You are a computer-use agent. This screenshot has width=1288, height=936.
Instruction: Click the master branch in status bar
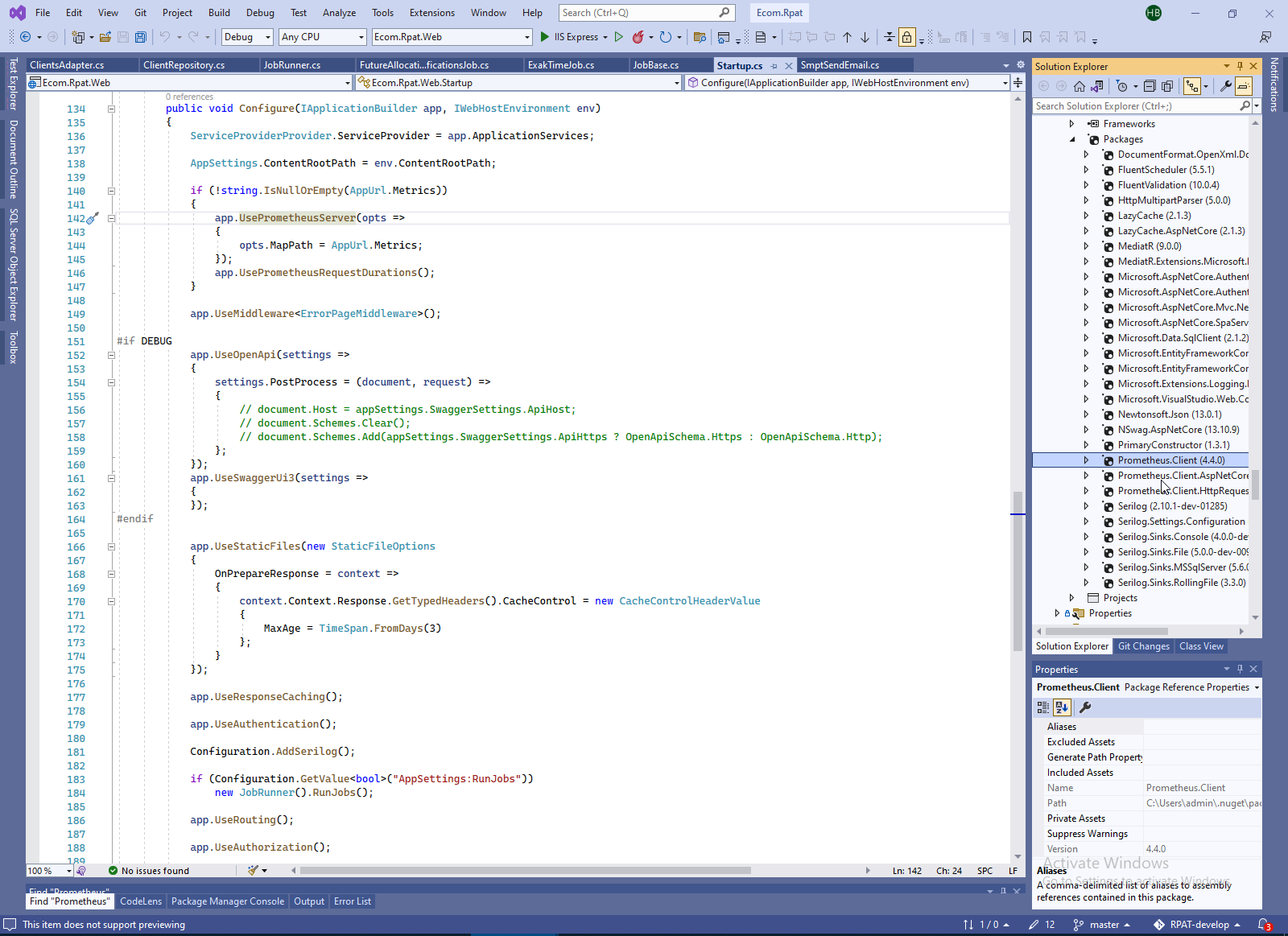pyautogui.click(x=1103, y=925)
